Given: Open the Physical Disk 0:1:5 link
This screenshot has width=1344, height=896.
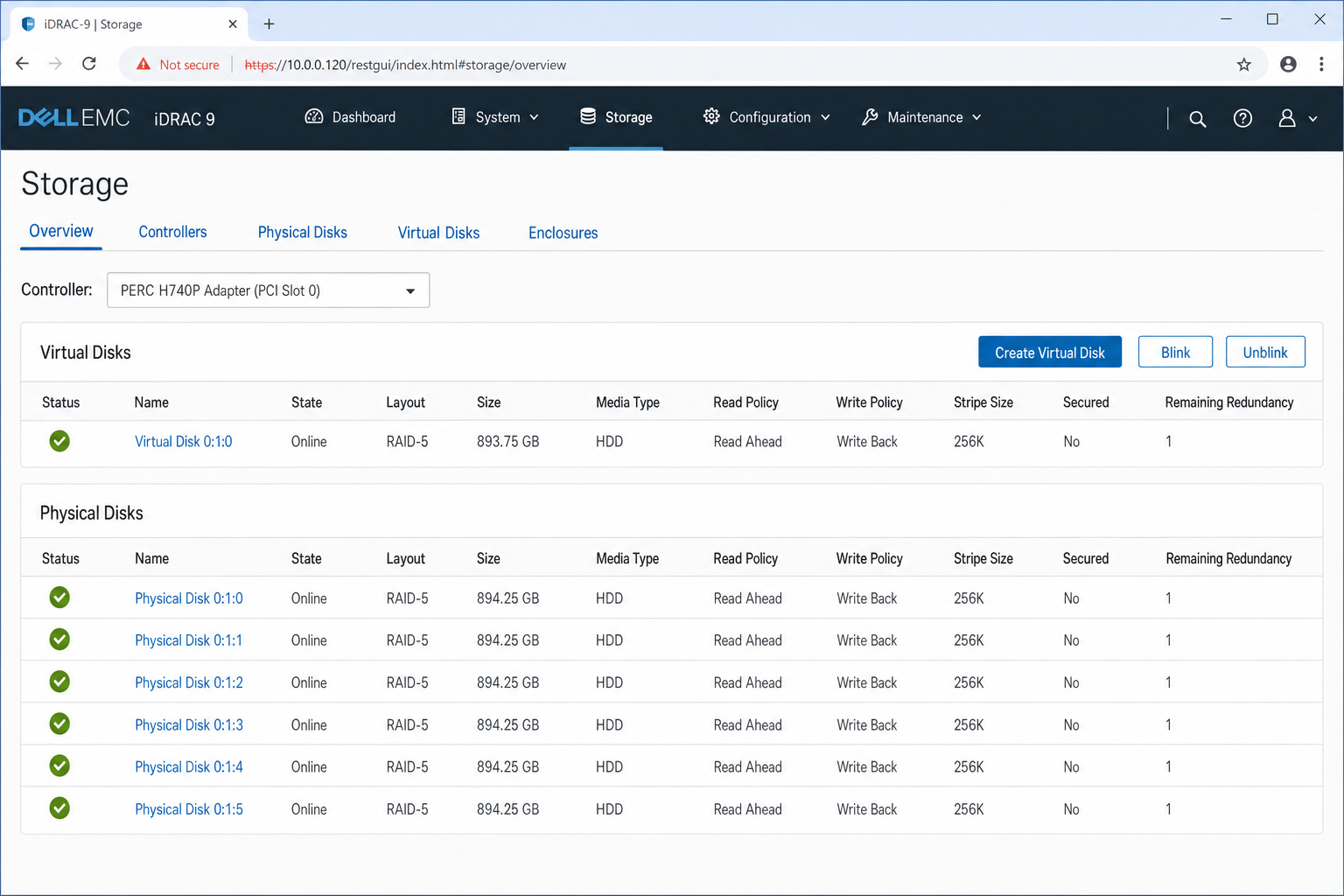Looking at the screenshot, I should [188, 809].
